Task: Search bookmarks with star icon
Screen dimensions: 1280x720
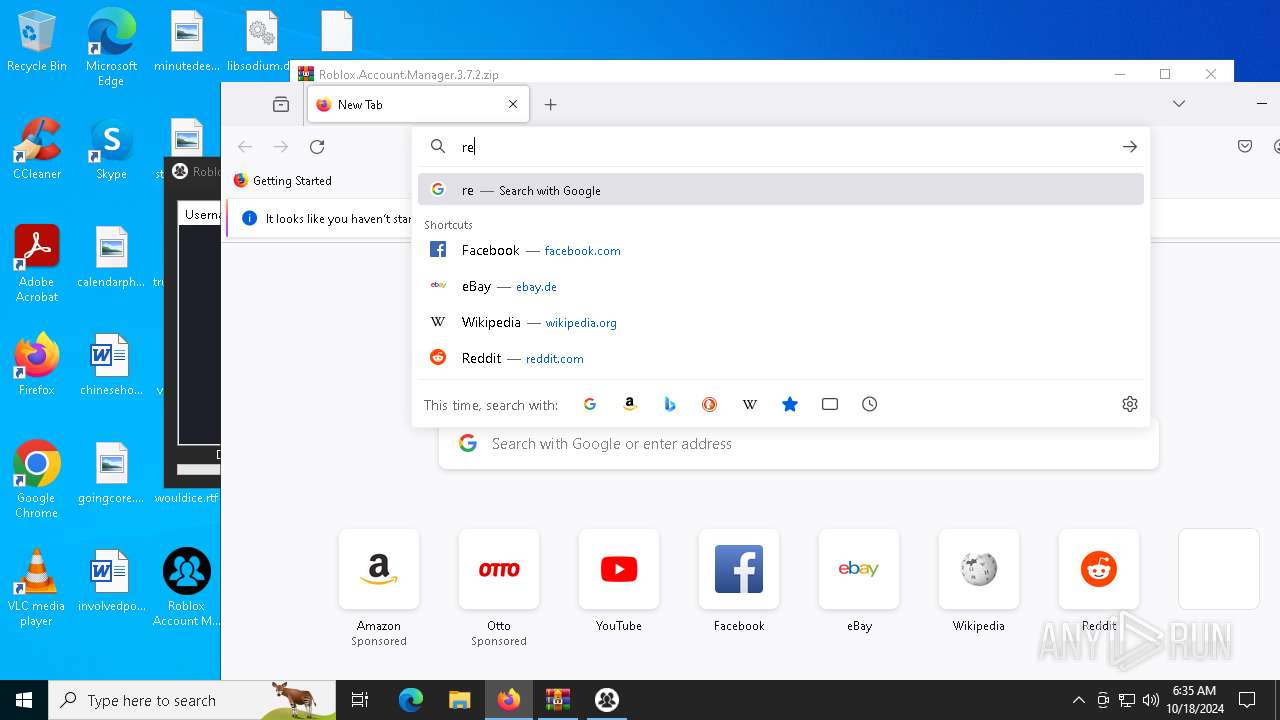Action: click(790, 404)
